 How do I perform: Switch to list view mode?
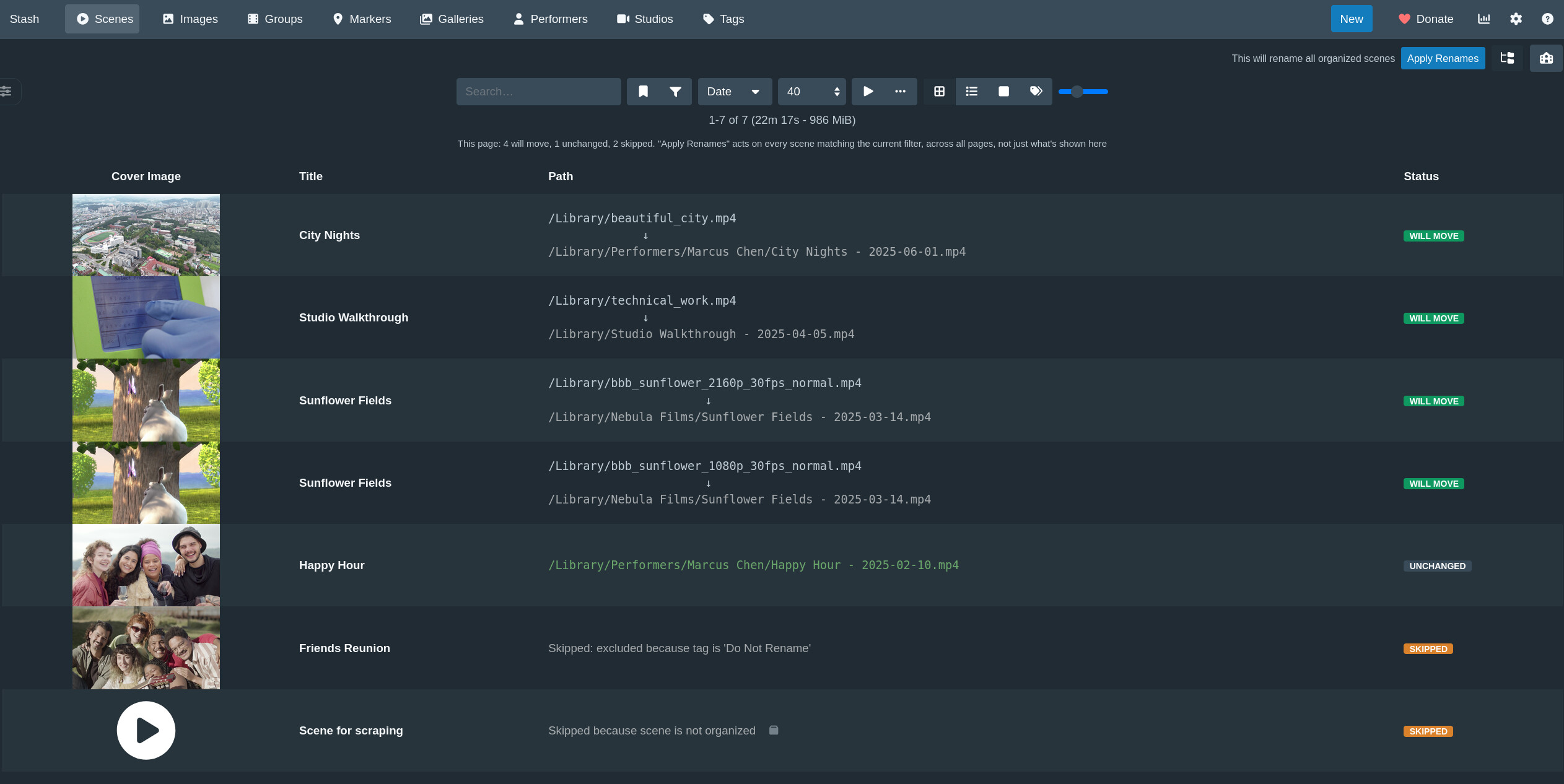972,92
